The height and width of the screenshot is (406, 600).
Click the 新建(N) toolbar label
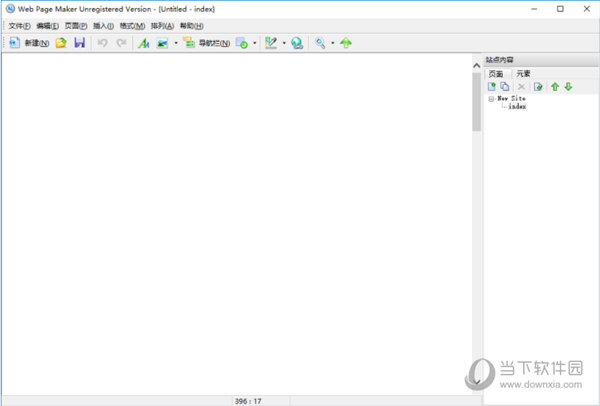(37, 43)
